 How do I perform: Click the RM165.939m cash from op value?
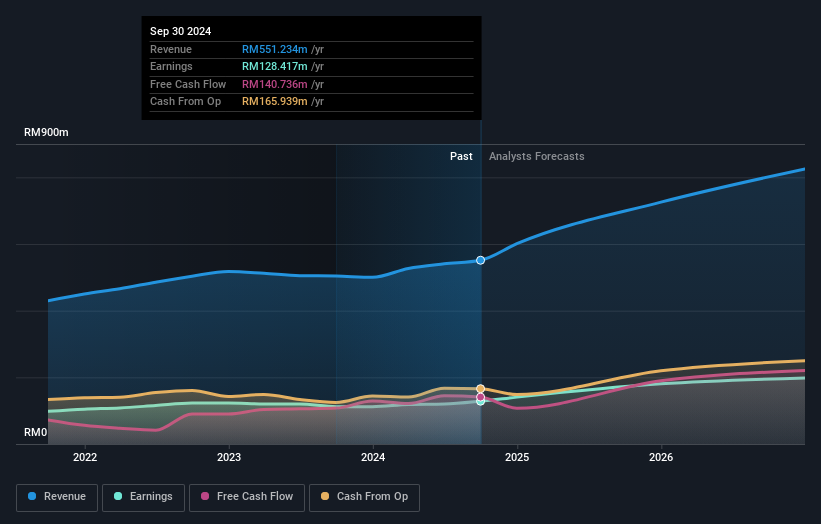pos(274,102)
